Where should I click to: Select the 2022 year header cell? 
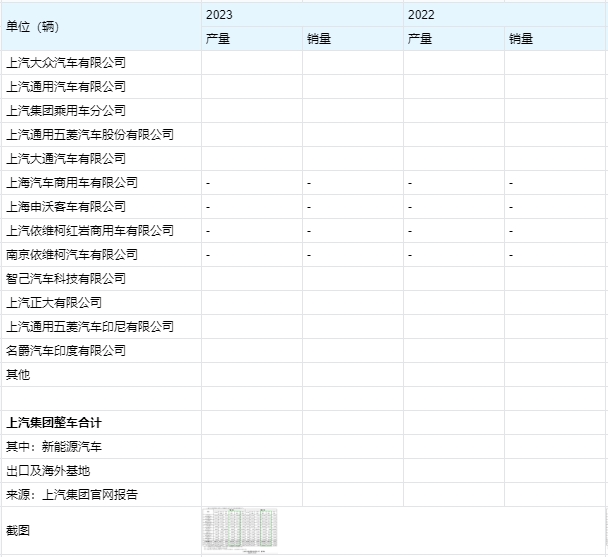505,15
